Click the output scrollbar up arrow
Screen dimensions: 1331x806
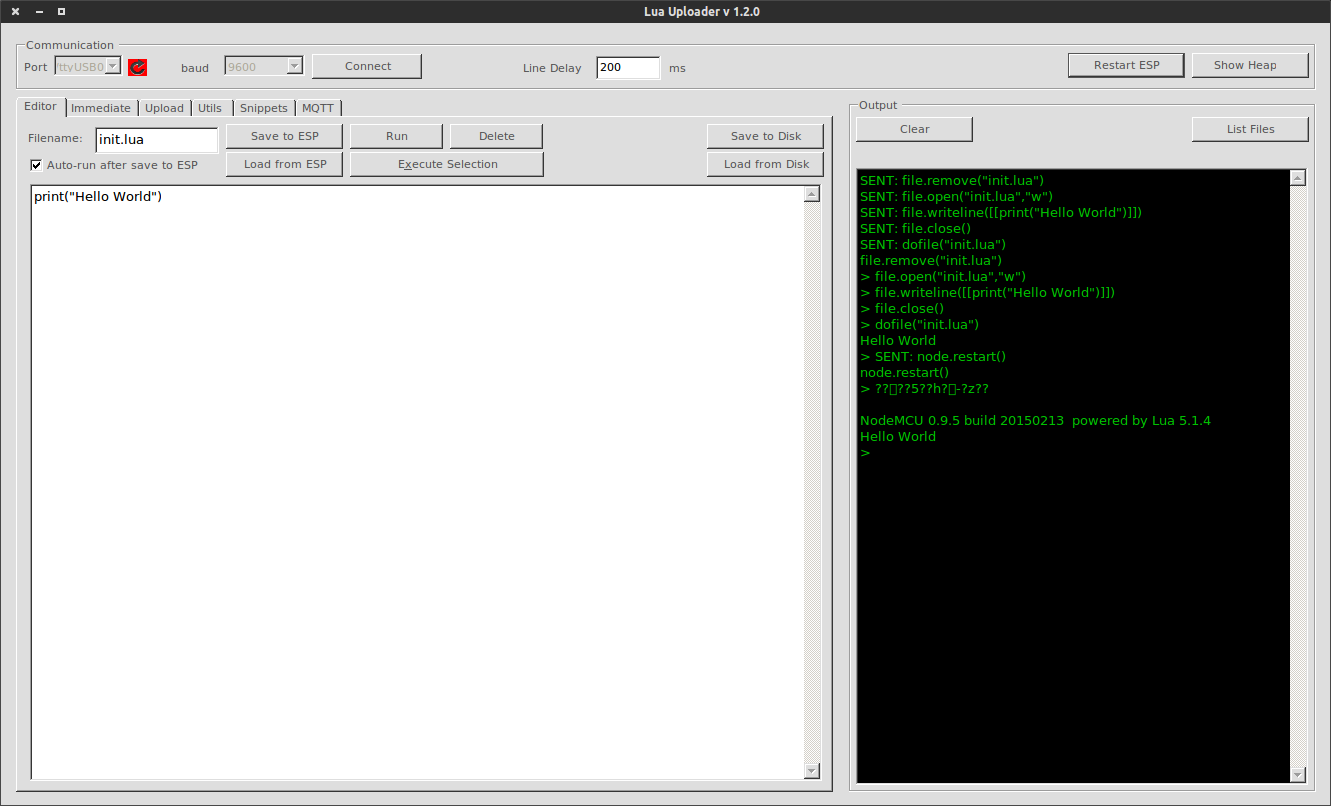pyautogui.click(x=1298, y=178)
